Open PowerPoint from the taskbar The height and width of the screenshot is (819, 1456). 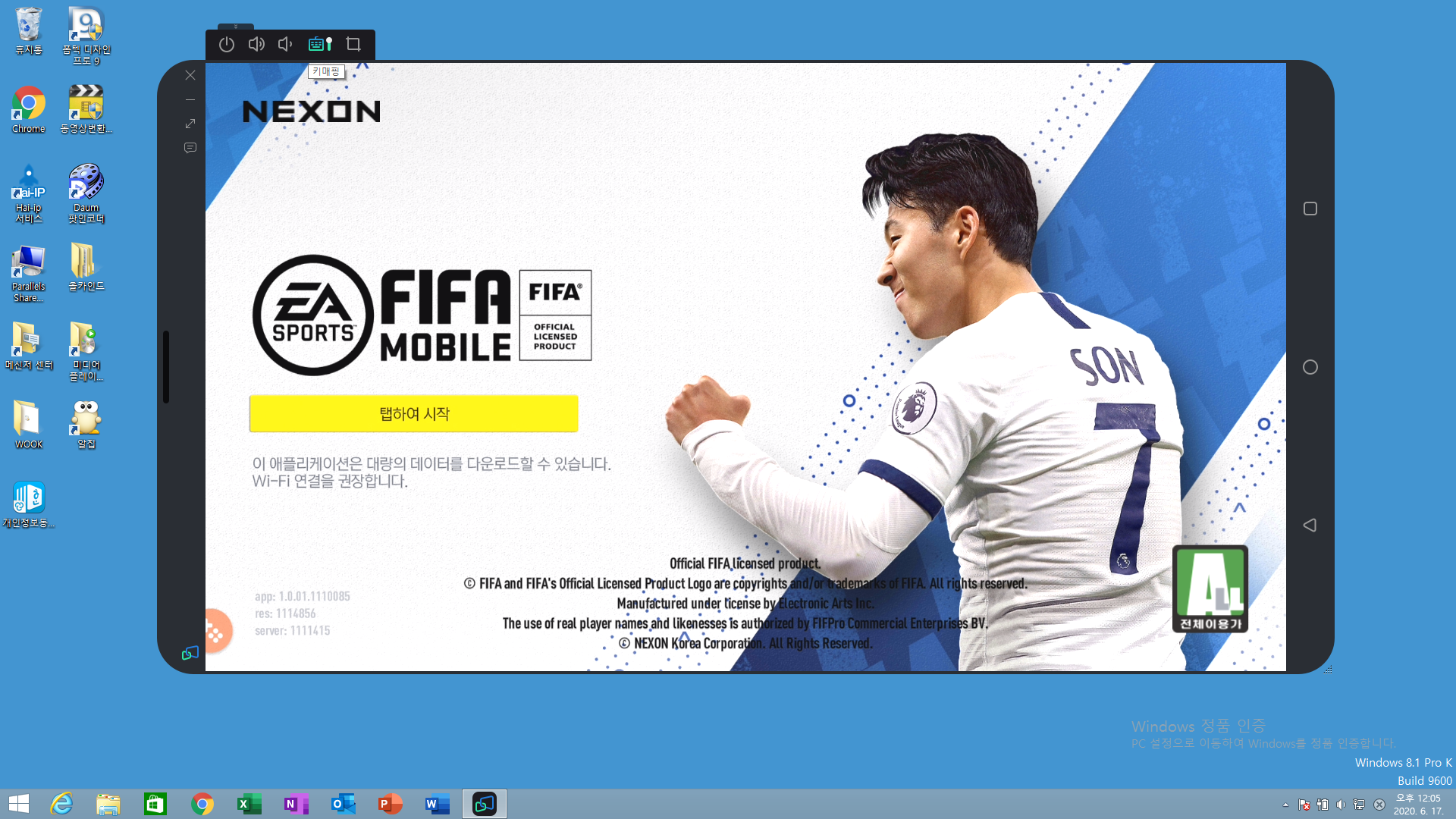click(x=391, y=804)
